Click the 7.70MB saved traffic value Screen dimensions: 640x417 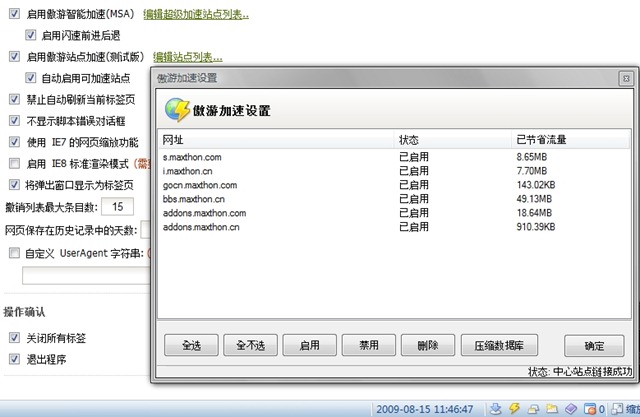[531, 171]
